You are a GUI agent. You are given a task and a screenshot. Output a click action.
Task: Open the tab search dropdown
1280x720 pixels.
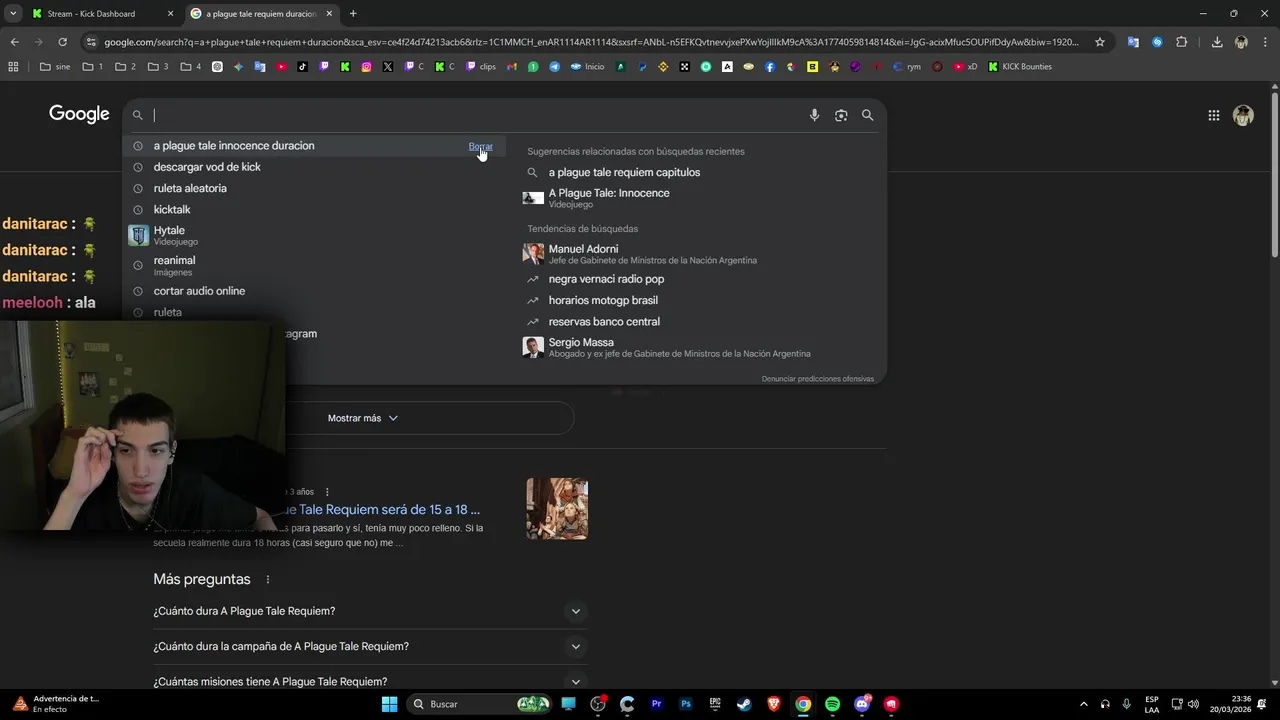[x=13, y=14]
